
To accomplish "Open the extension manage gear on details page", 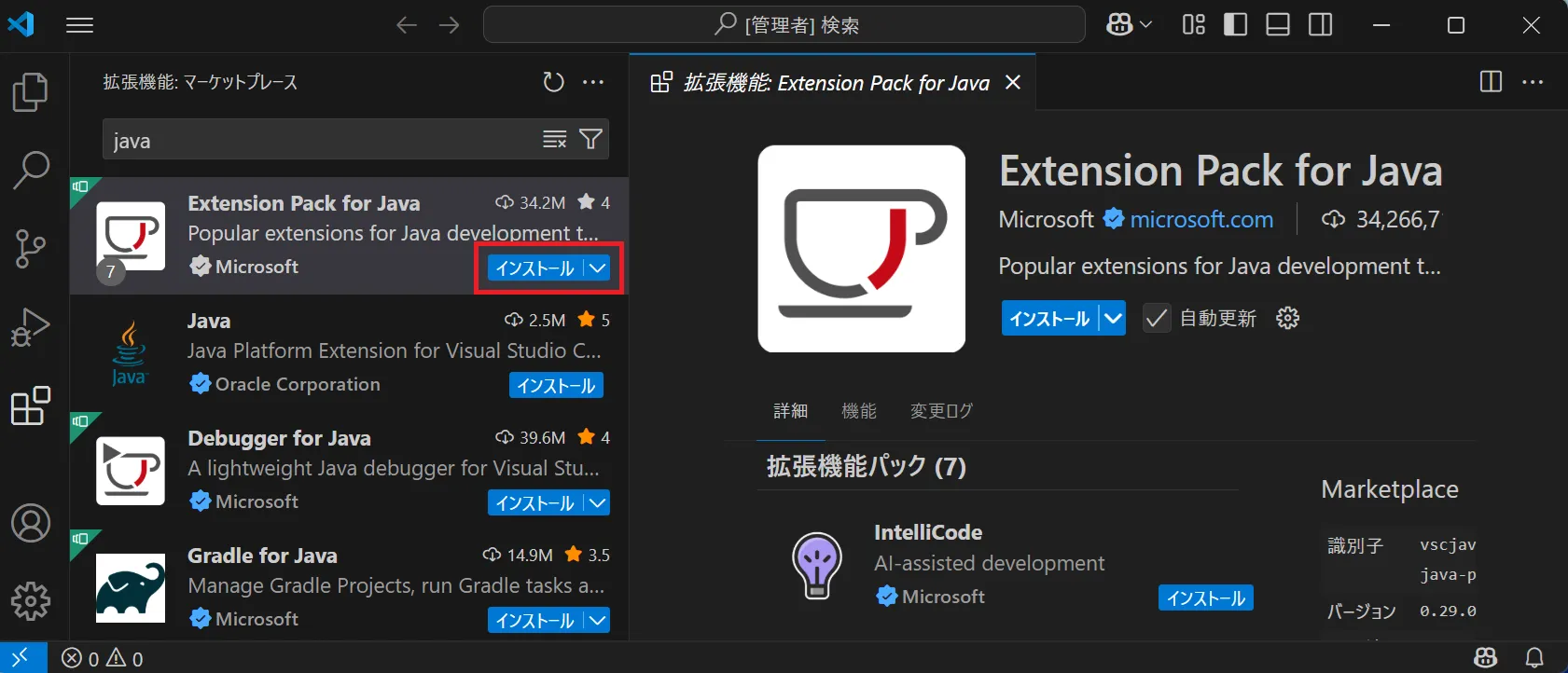I will coord(1288,319).
